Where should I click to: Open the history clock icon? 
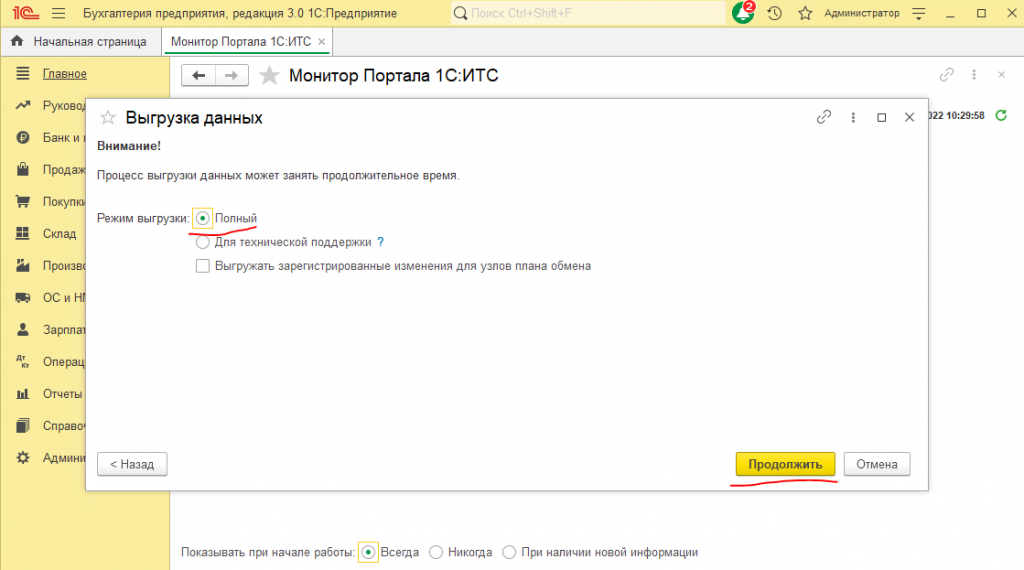tap(774, 14)
